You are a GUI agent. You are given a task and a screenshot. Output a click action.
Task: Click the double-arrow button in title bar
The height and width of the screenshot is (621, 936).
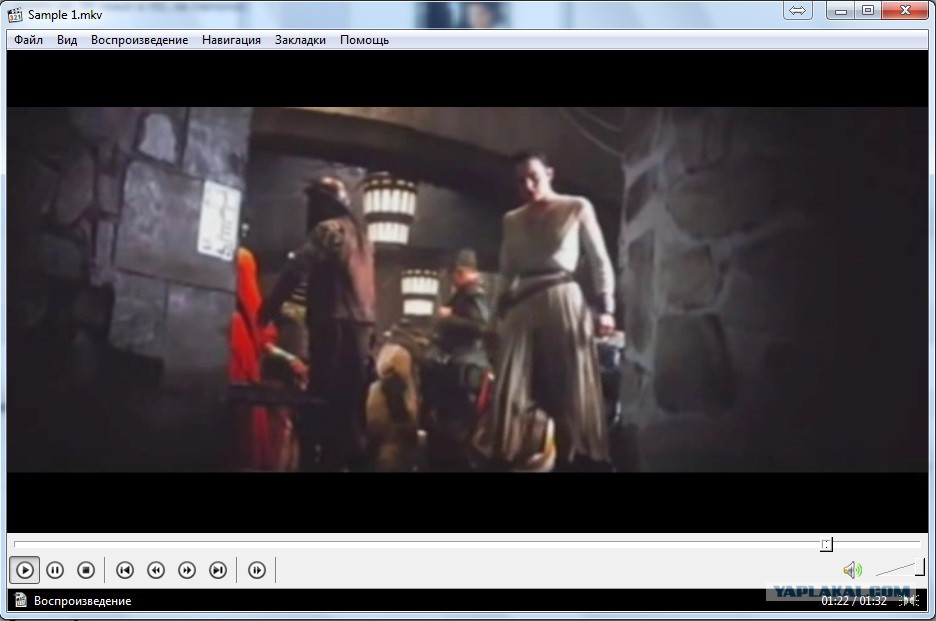click(798, 11)
